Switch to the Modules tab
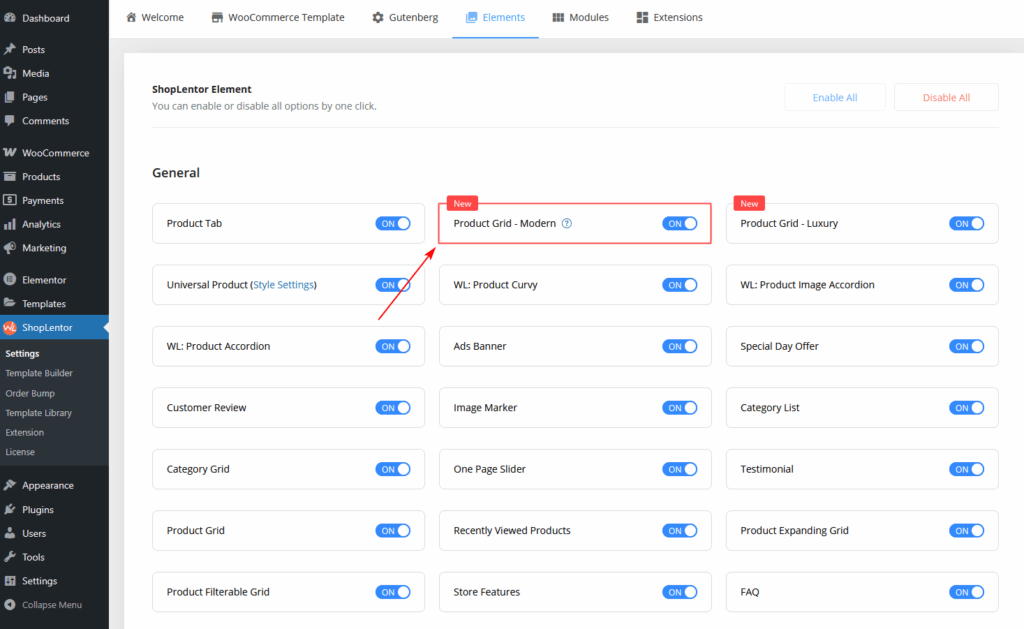This screenshot has width=1024, height=629. point(580,17)
